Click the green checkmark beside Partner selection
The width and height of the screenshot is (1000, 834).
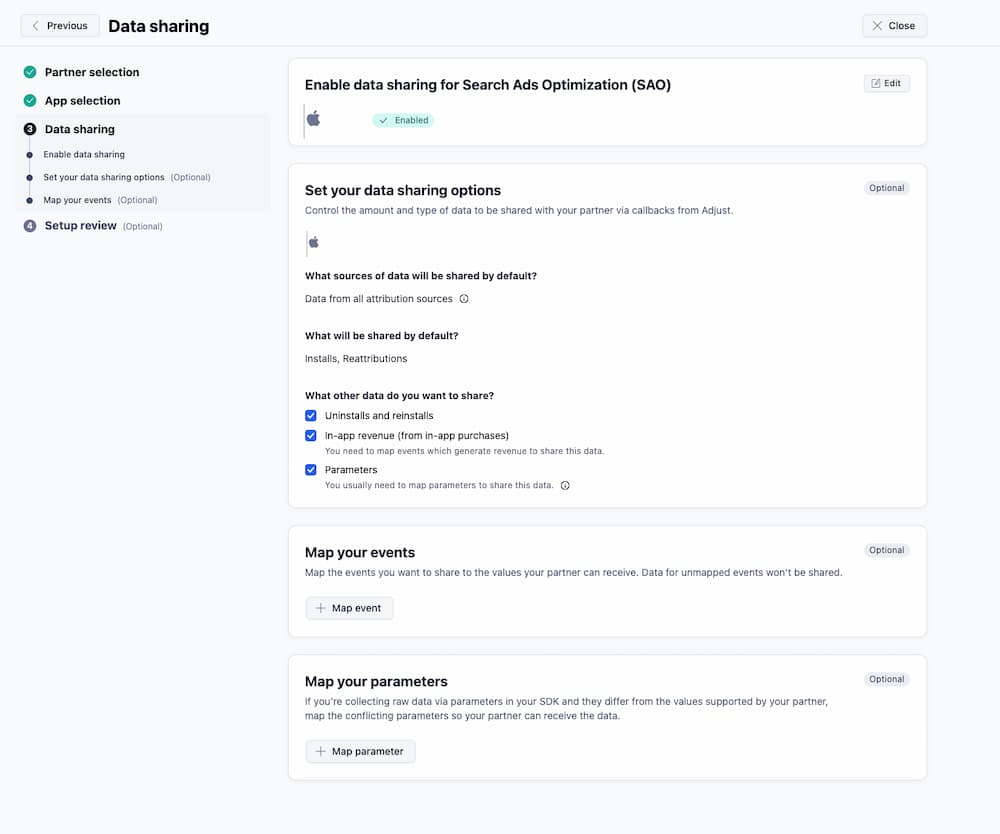click(29, 72)
